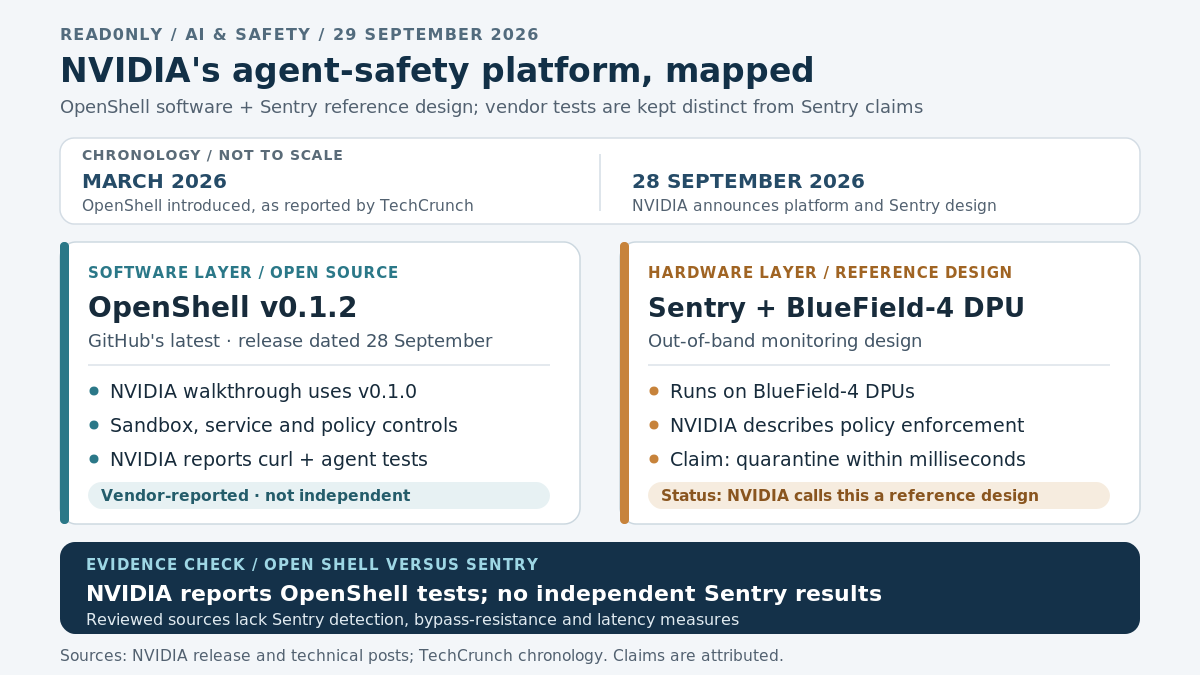Click the bullet dot beside 'NVIDIA walkthrough uses v0.1.0'
1200x675 pixels.
94,391
